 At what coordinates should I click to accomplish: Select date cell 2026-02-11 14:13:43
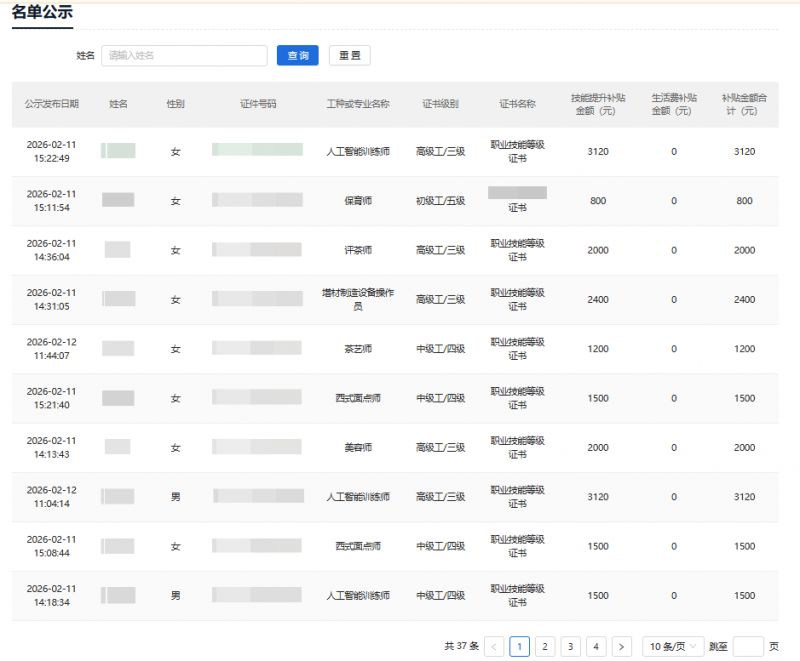(x=52, y=447)
